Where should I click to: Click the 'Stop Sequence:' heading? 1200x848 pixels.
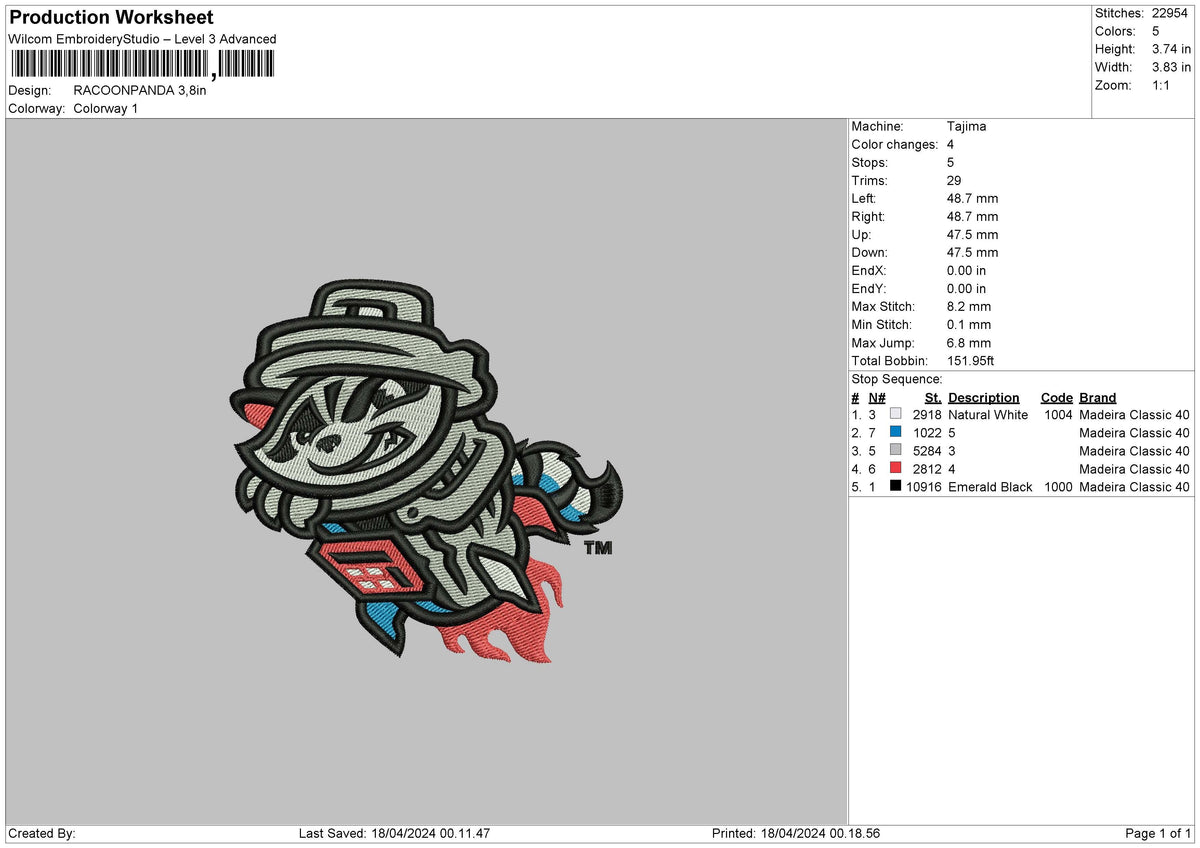click(897, 379)
